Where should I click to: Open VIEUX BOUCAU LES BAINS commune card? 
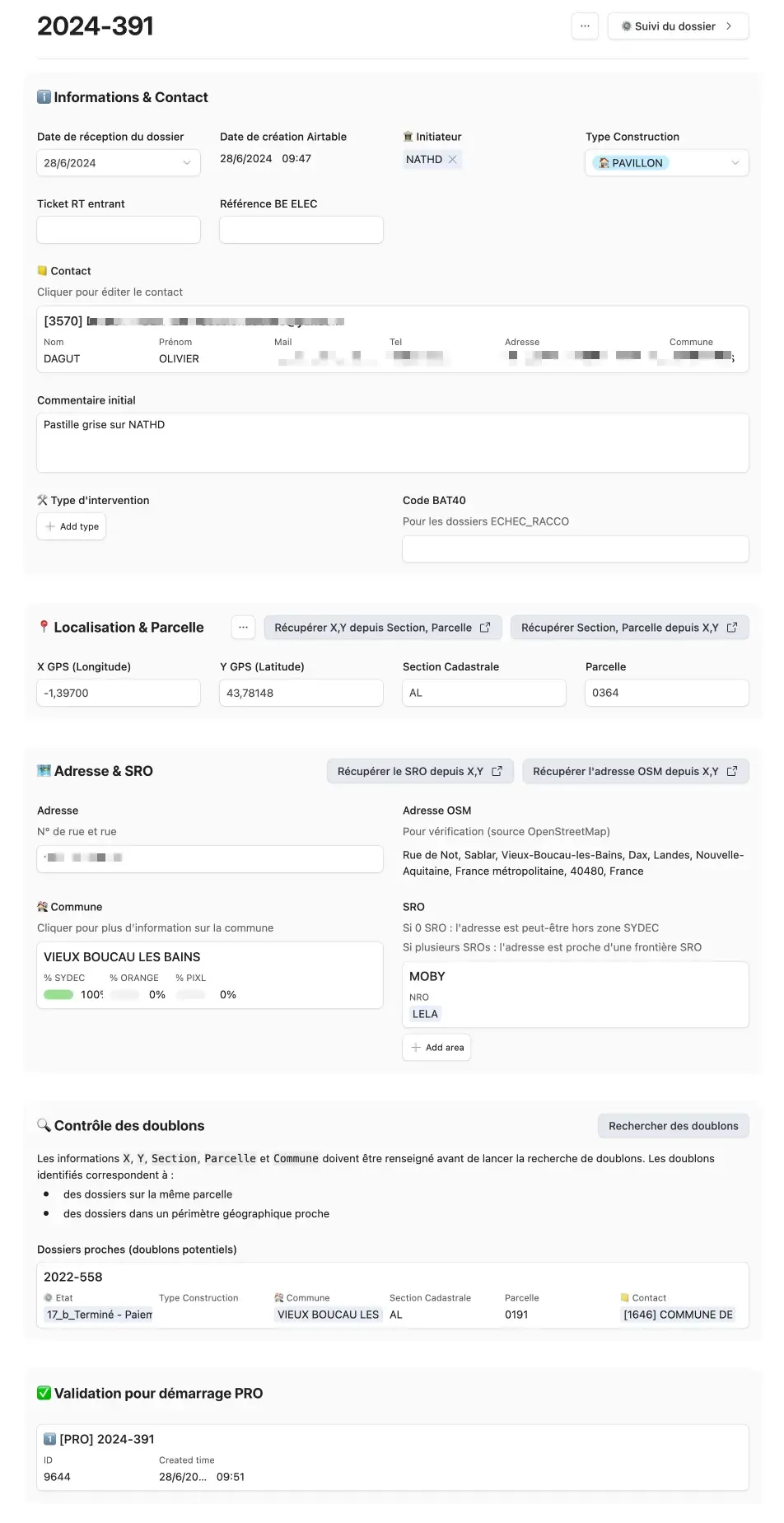210,976
